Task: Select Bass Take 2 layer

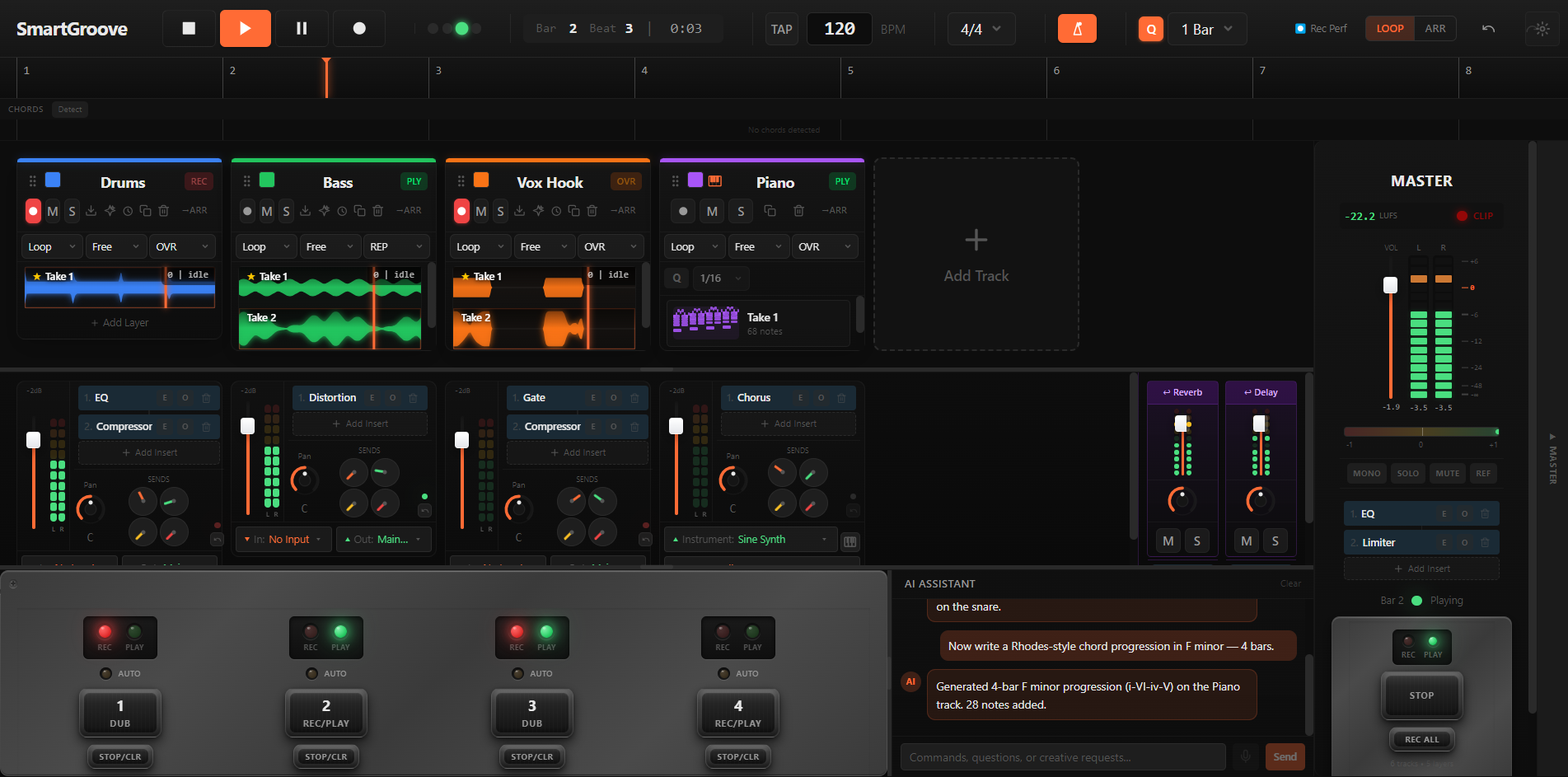Action: pos(330,329)
